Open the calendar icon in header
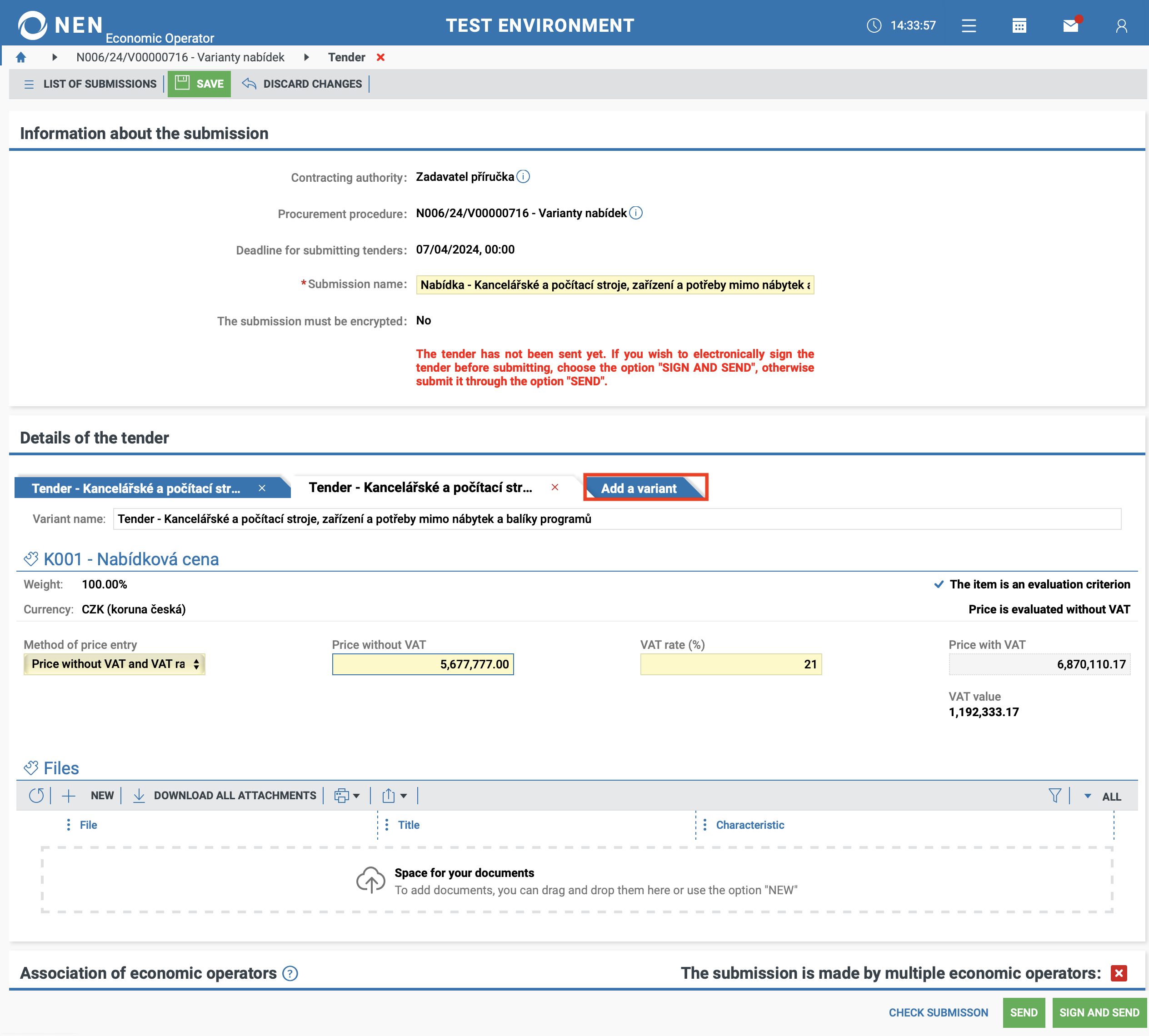 [1019, 25]
